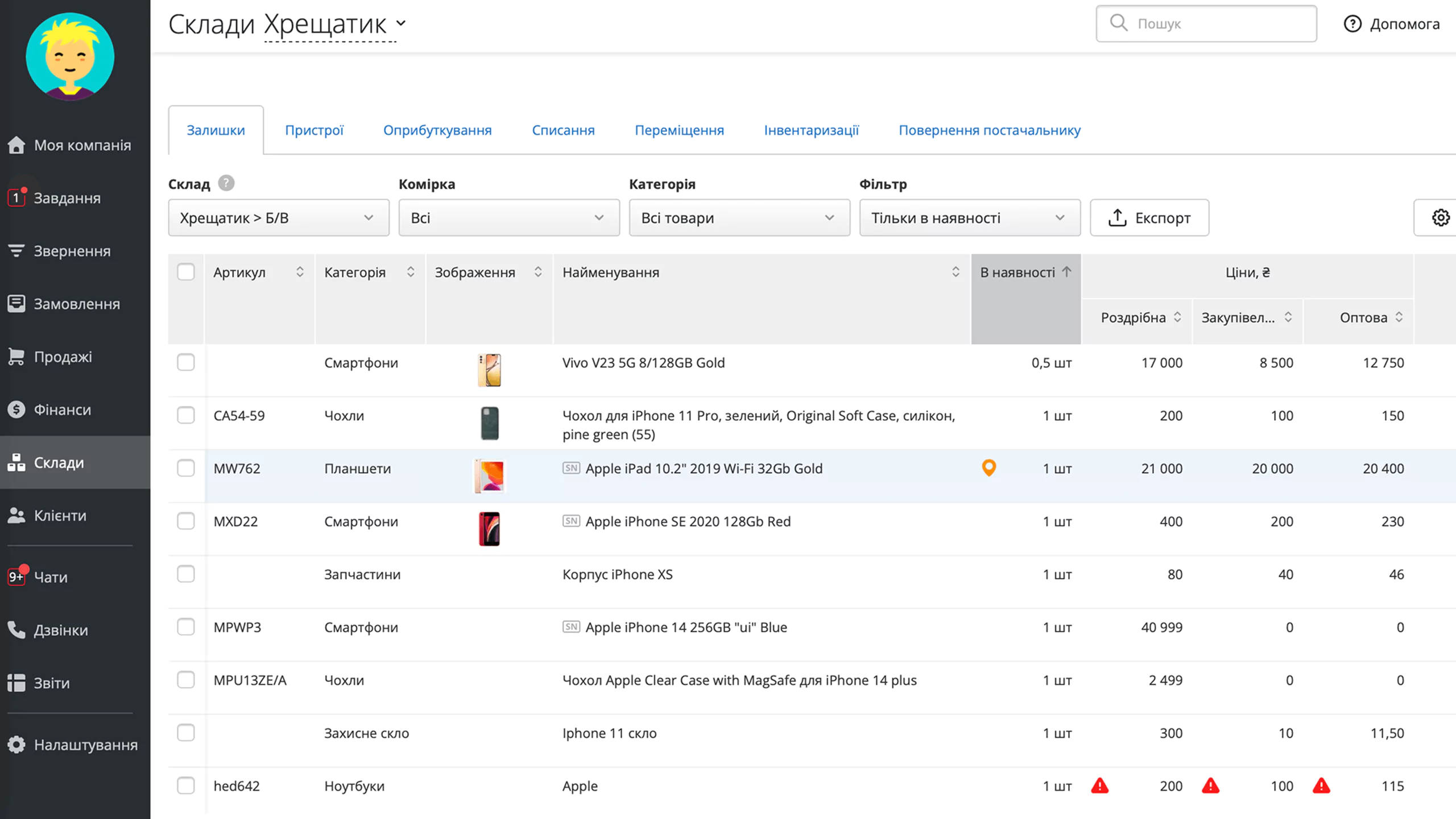1456x819 pixels.
Task: Check the MW762 row checkbox
Action: pyautogui.click(x=186, y=468)
